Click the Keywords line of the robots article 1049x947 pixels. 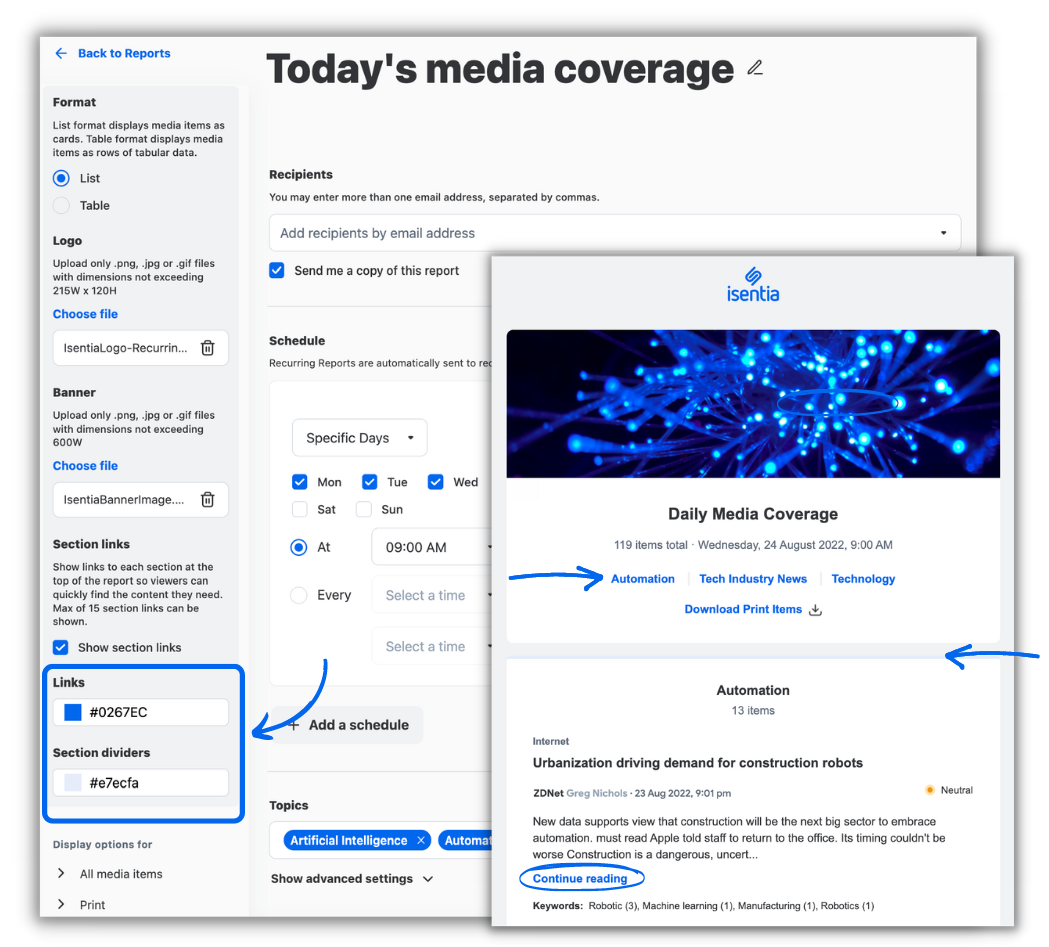(x=703, y=906)
